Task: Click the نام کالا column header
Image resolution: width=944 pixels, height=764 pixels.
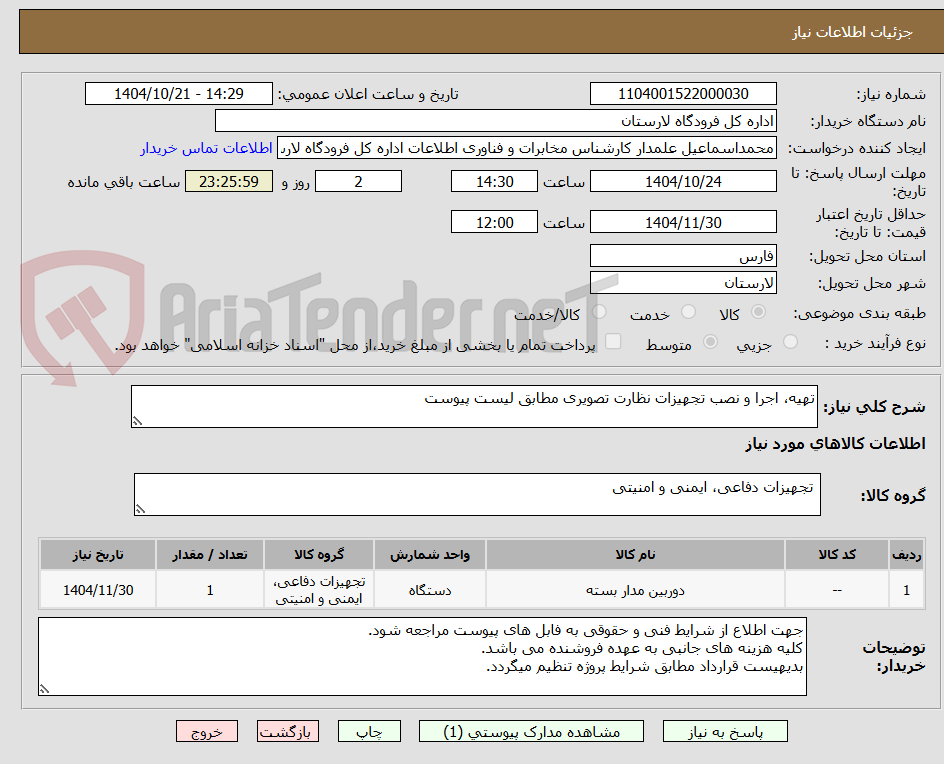Action: 635,554
